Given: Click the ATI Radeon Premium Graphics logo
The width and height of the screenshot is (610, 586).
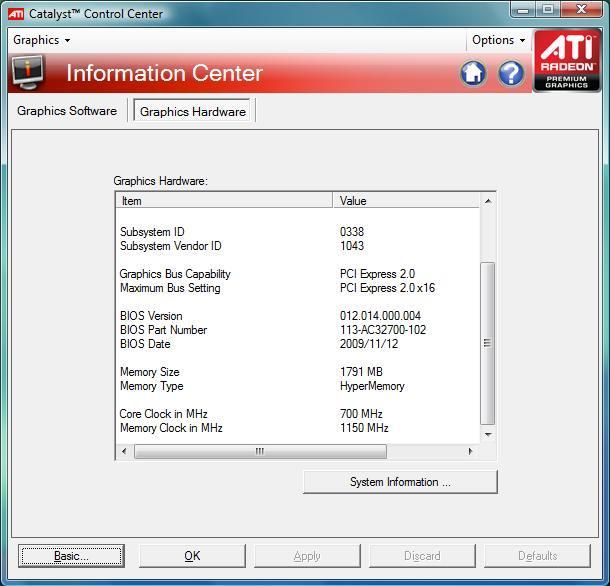Looking at the screenshot, I should [x=566, y=61].
